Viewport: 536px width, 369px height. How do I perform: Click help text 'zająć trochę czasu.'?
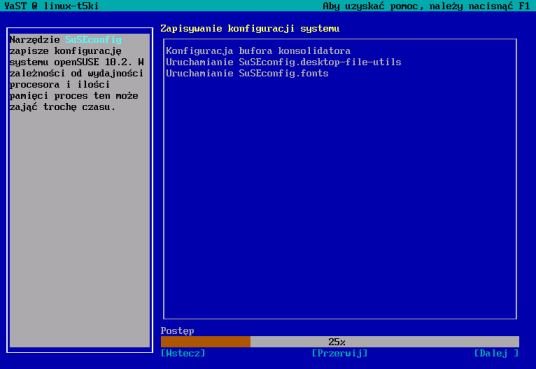coord(62,107)
